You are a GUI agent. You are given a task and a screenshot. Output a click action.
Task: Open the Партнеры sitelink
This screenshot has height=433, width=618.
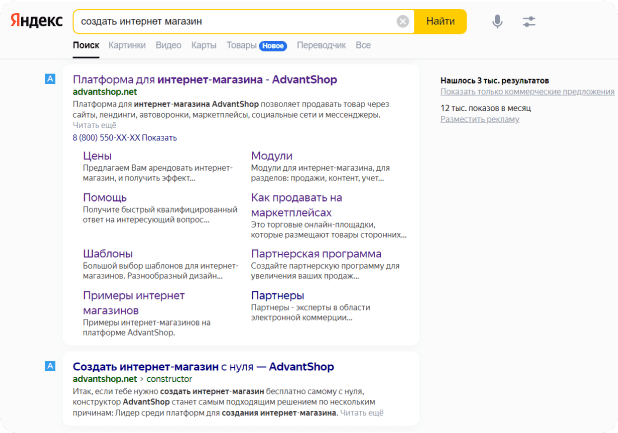pyautogui.click(x=277, y=295)
